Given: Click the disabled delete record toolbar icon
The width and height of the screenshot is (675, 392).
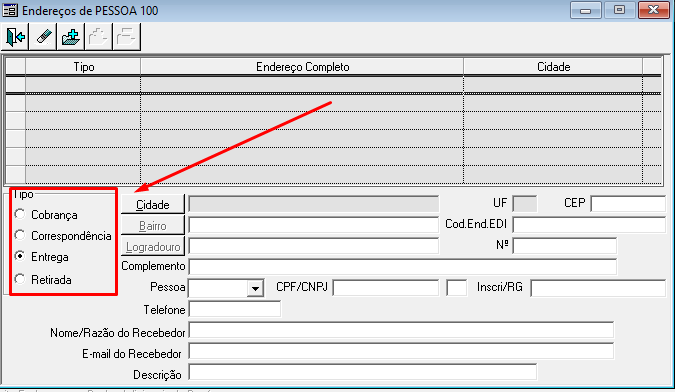Looking at the screenshot, I should (127, 37).
